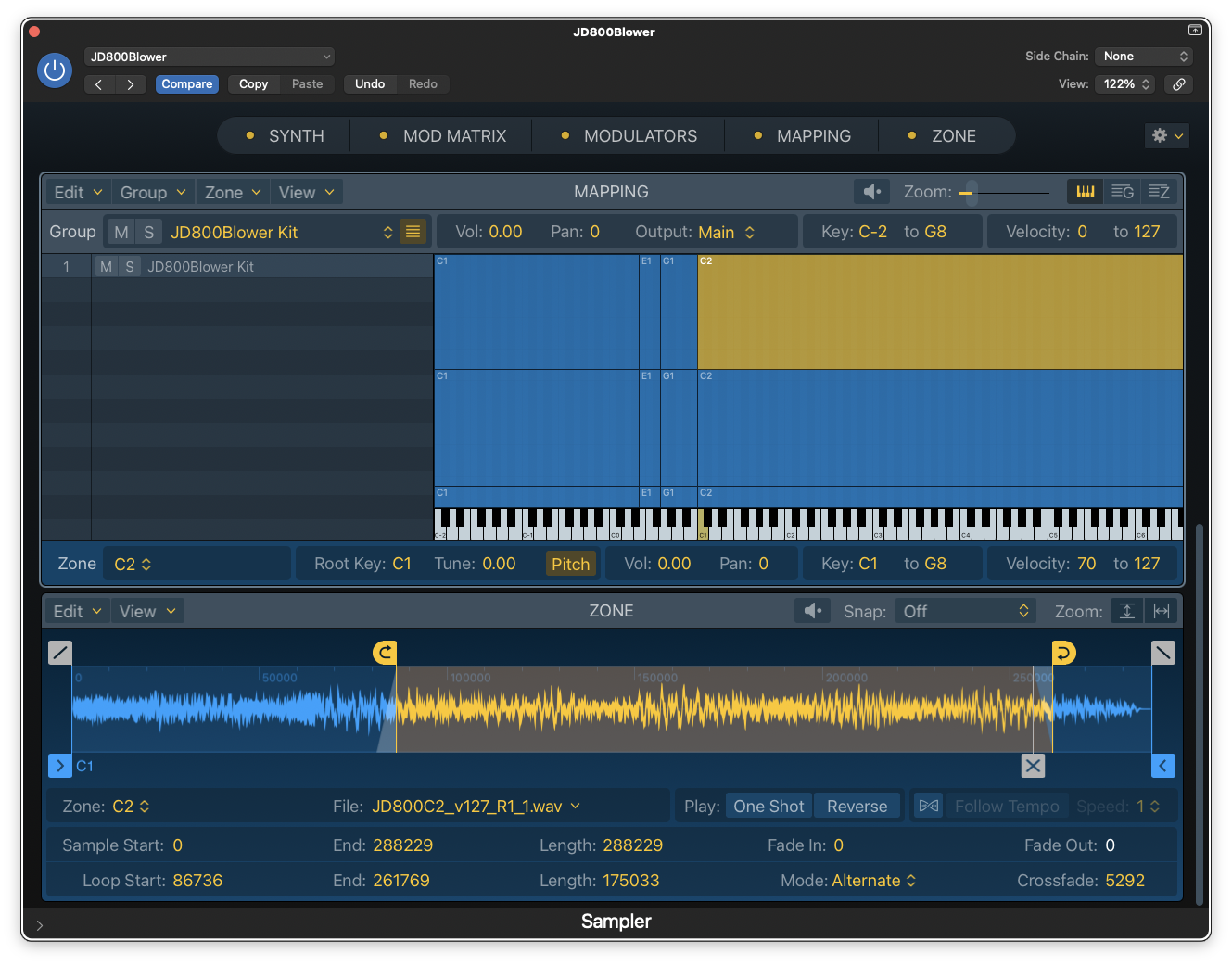The height and width of the screenshot is (966, 1232).
Task: Select the yellow C2 zone block
Action: click(x=939, y=312)
